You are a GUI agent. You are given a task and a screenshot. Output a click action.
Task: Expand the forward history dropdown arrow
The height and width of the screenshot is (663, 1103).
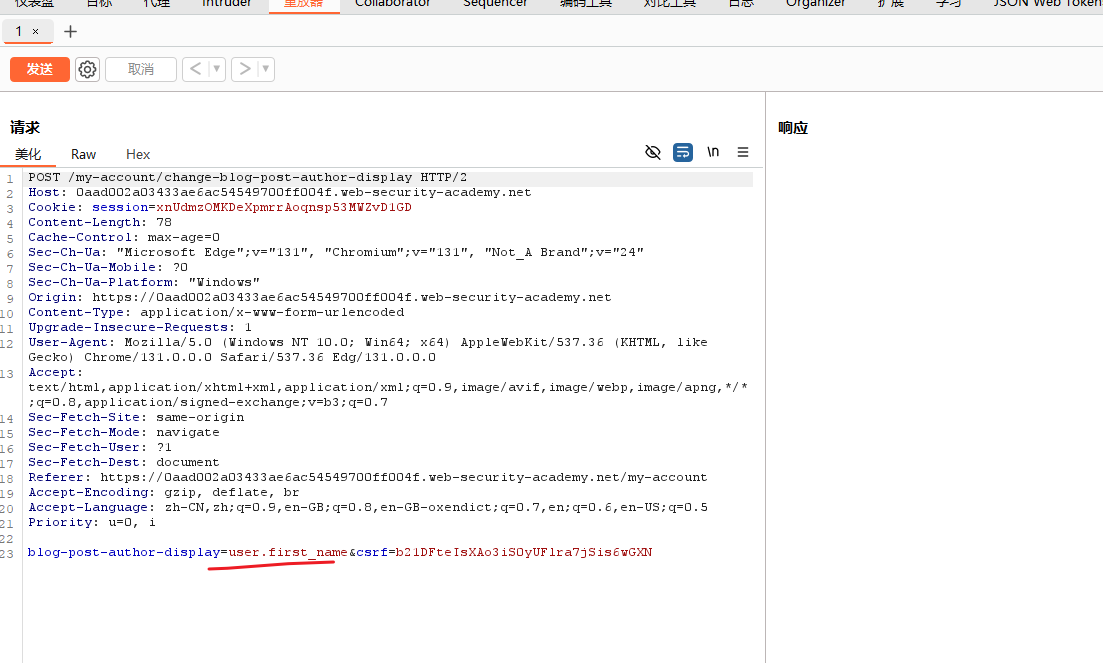tap(266, 69)
